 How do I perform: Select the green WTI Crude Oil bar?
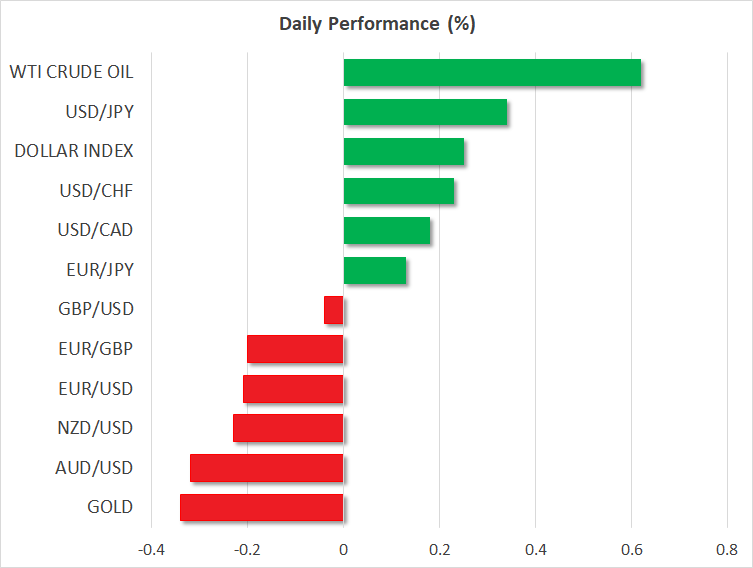492,73
